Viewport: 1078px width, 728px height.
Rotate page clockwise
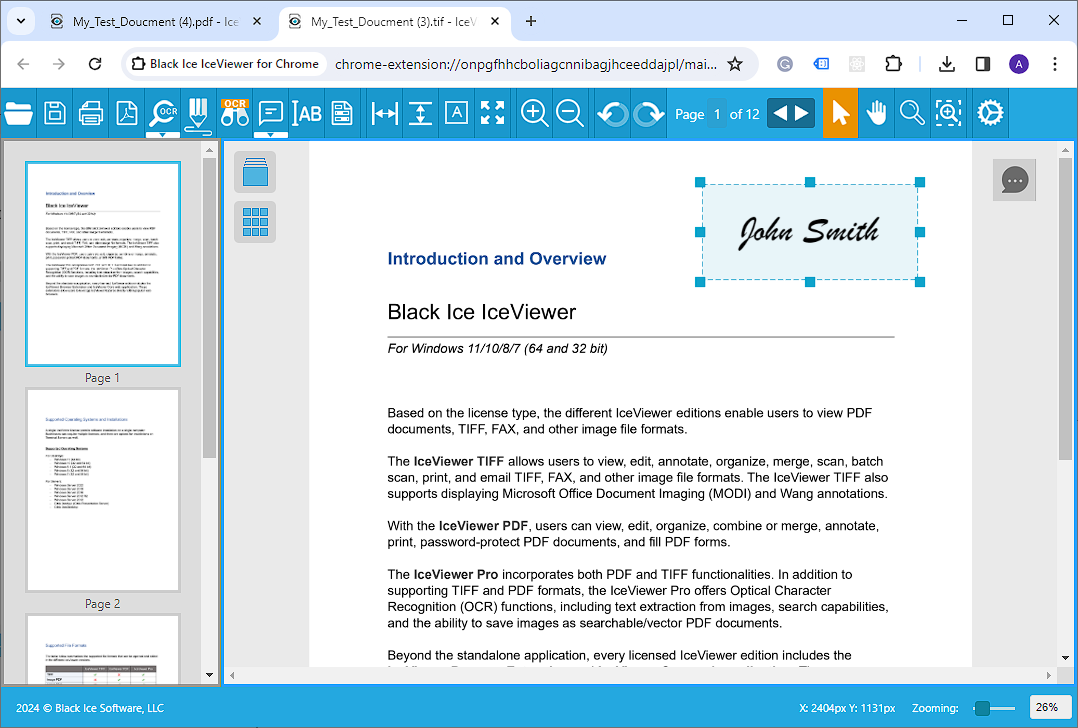[648, 113]
